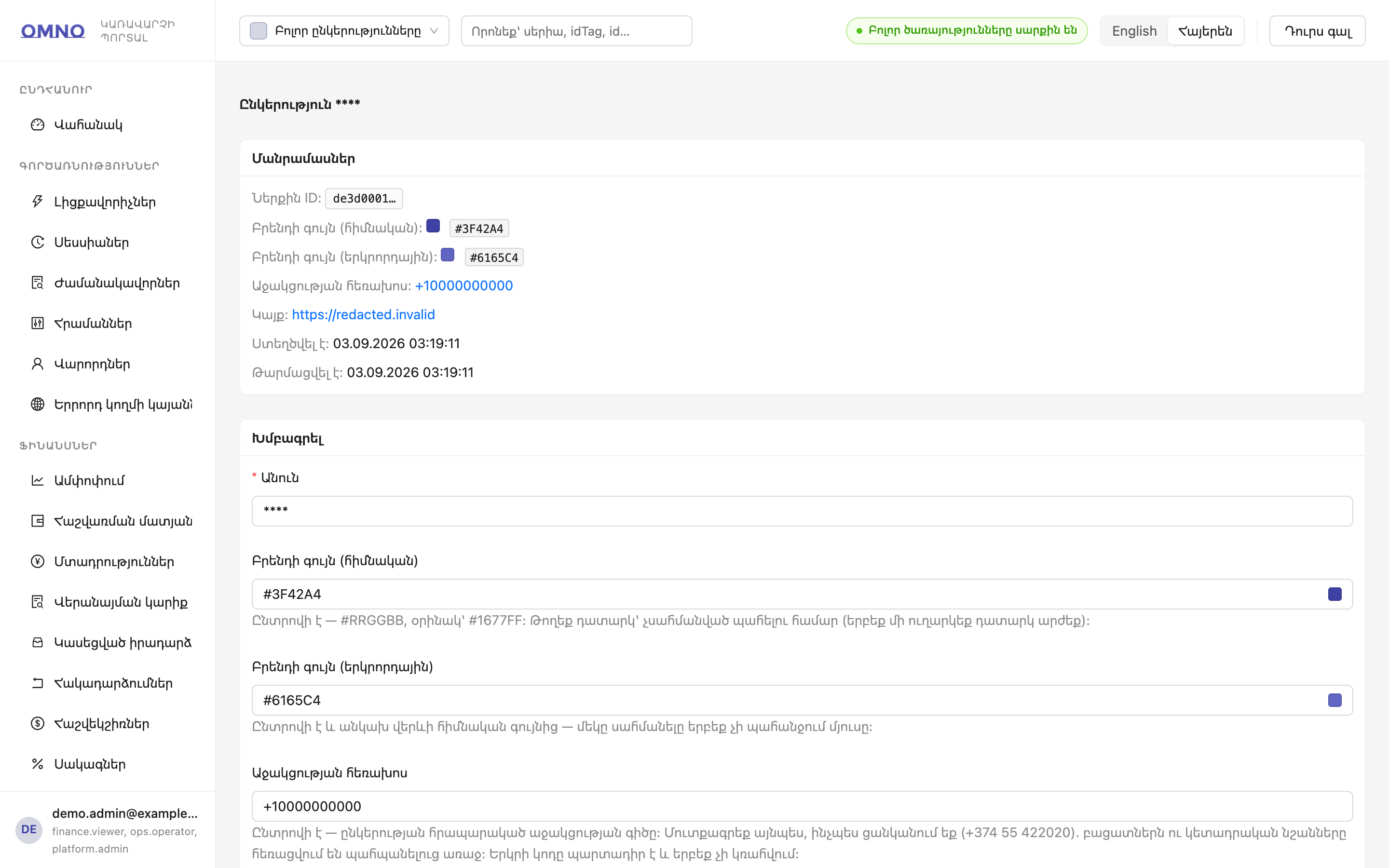Click the support phone input field

(802, 806)
